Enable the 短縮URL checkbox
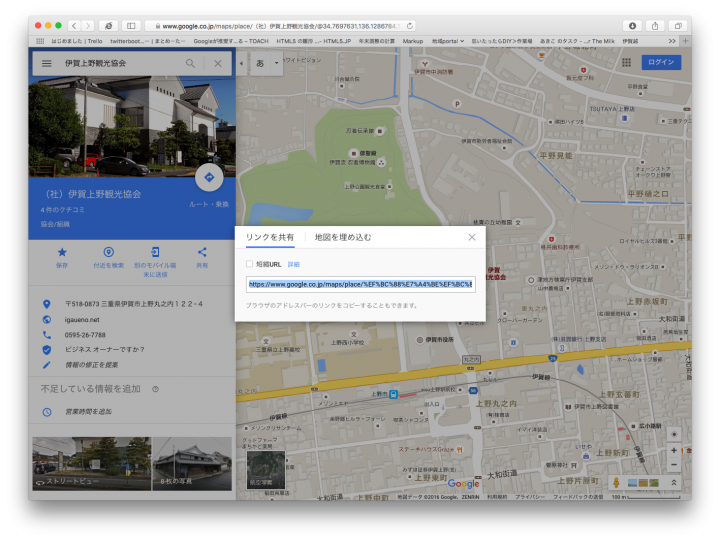This screenshot has width=720, height=541. (x=249, y=264)
